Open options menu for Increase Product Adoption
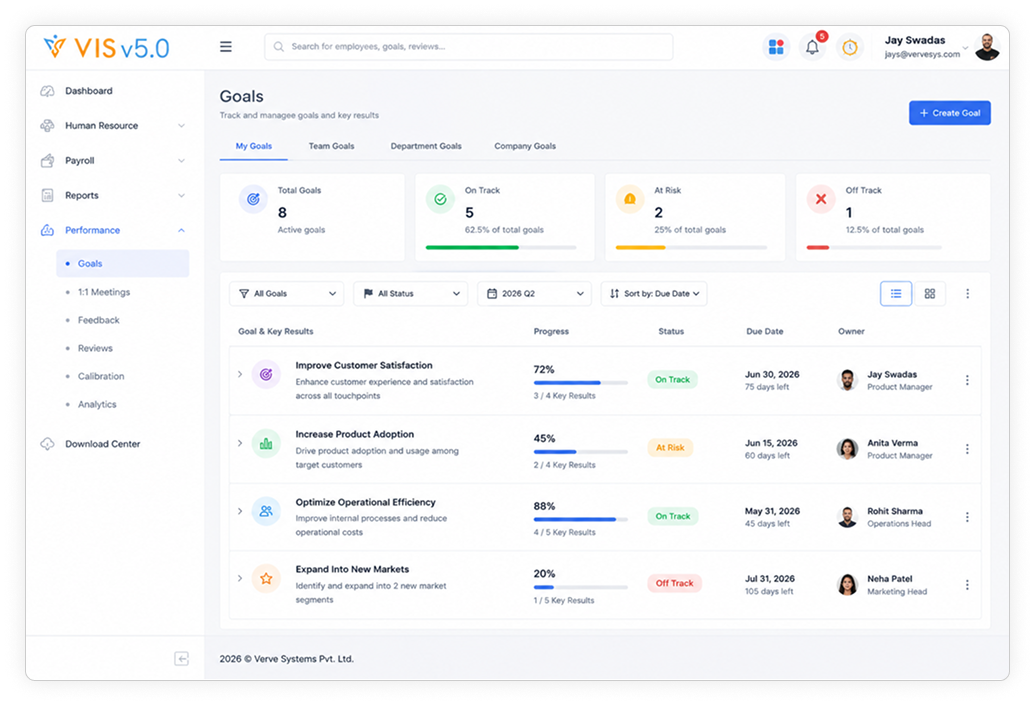1035x706 pixels. (967, 449)
